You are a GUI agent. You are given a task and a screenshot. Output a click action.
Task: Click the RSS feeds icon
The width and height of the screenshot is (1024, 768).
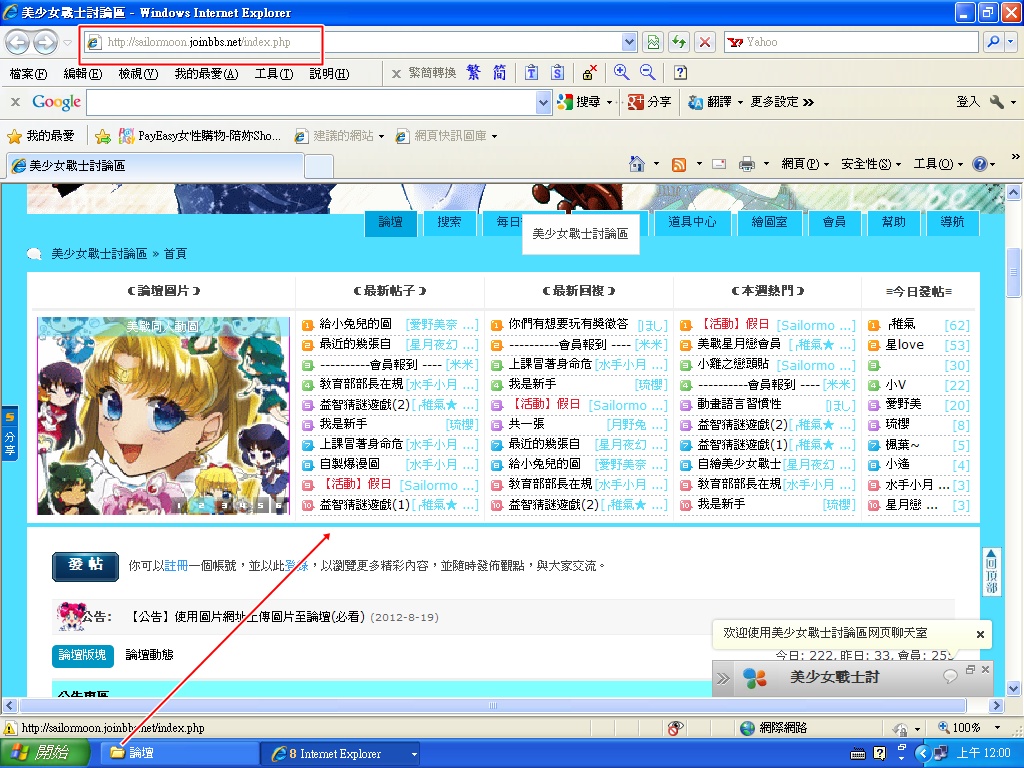(x=679, y=165)
